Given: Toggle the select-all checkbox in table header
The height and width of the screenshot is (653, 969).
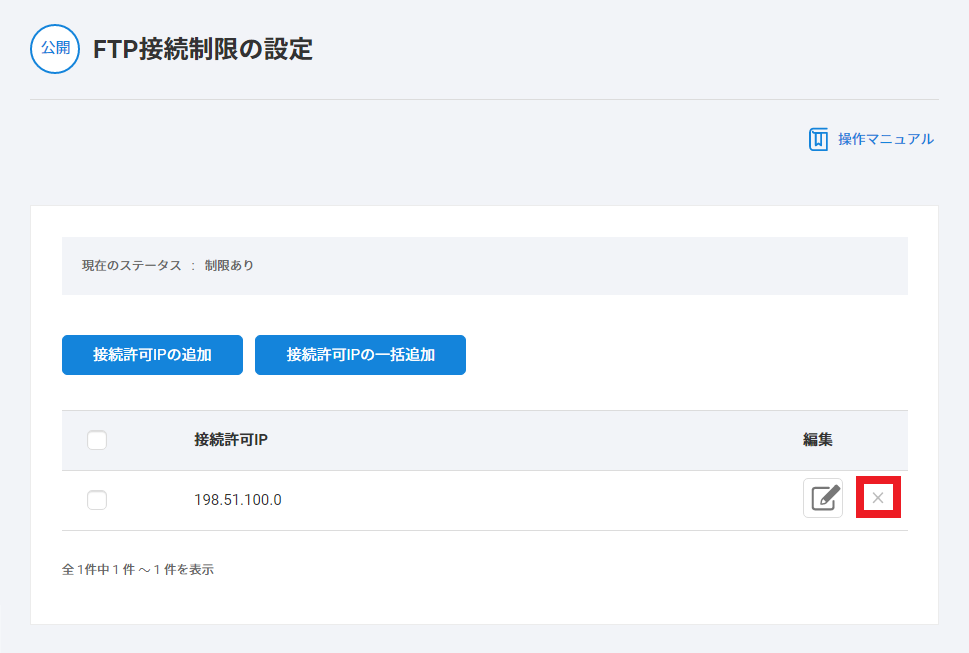Looking at the screenshot, I should point(97,440).
